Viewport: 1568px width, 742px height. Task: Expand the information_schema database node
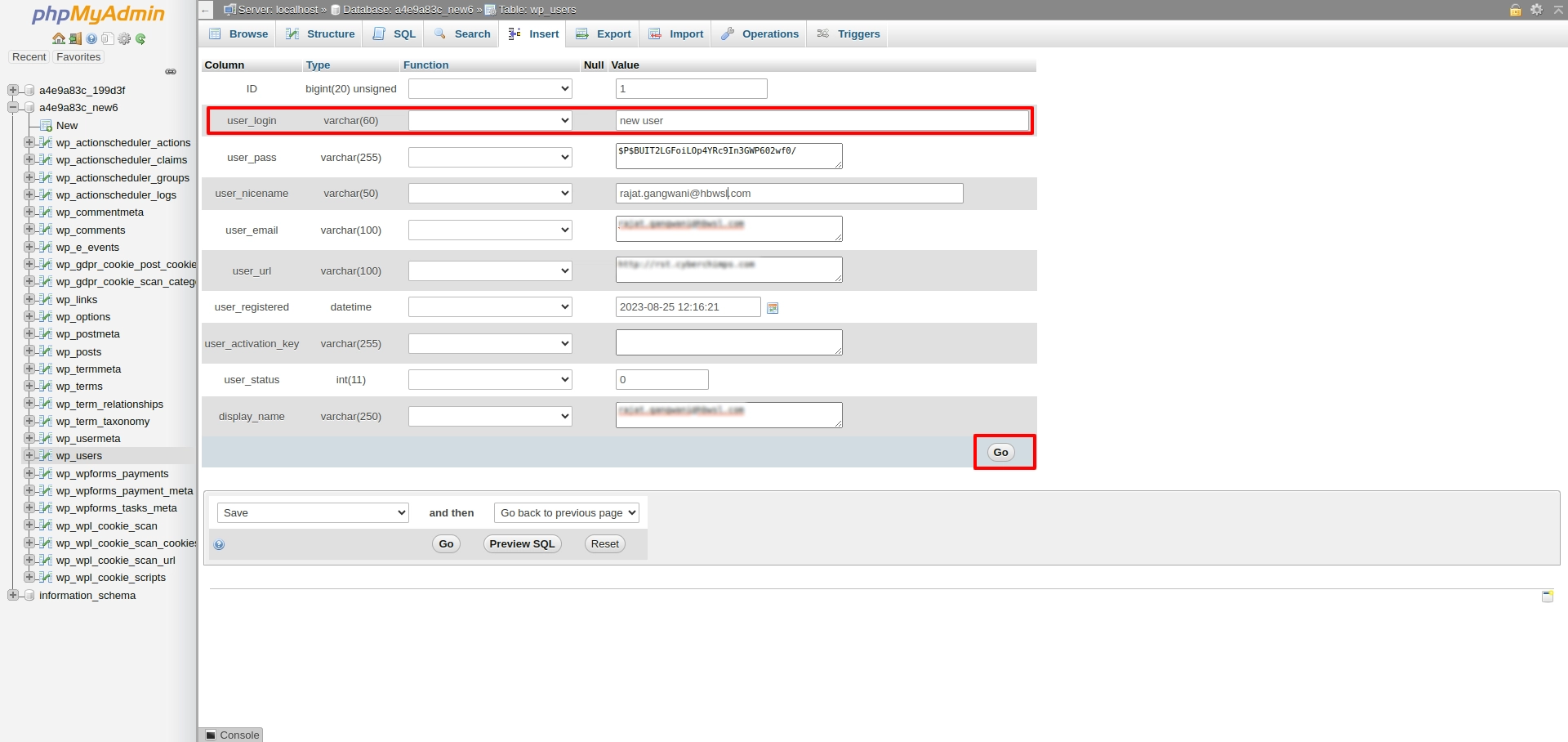[12, 595]
